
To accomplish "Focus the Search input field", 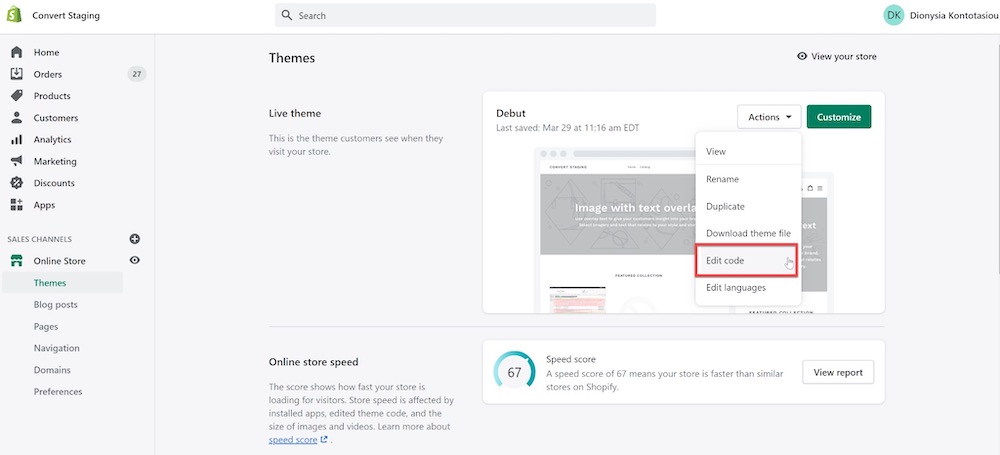I will [x=466, y=15].
